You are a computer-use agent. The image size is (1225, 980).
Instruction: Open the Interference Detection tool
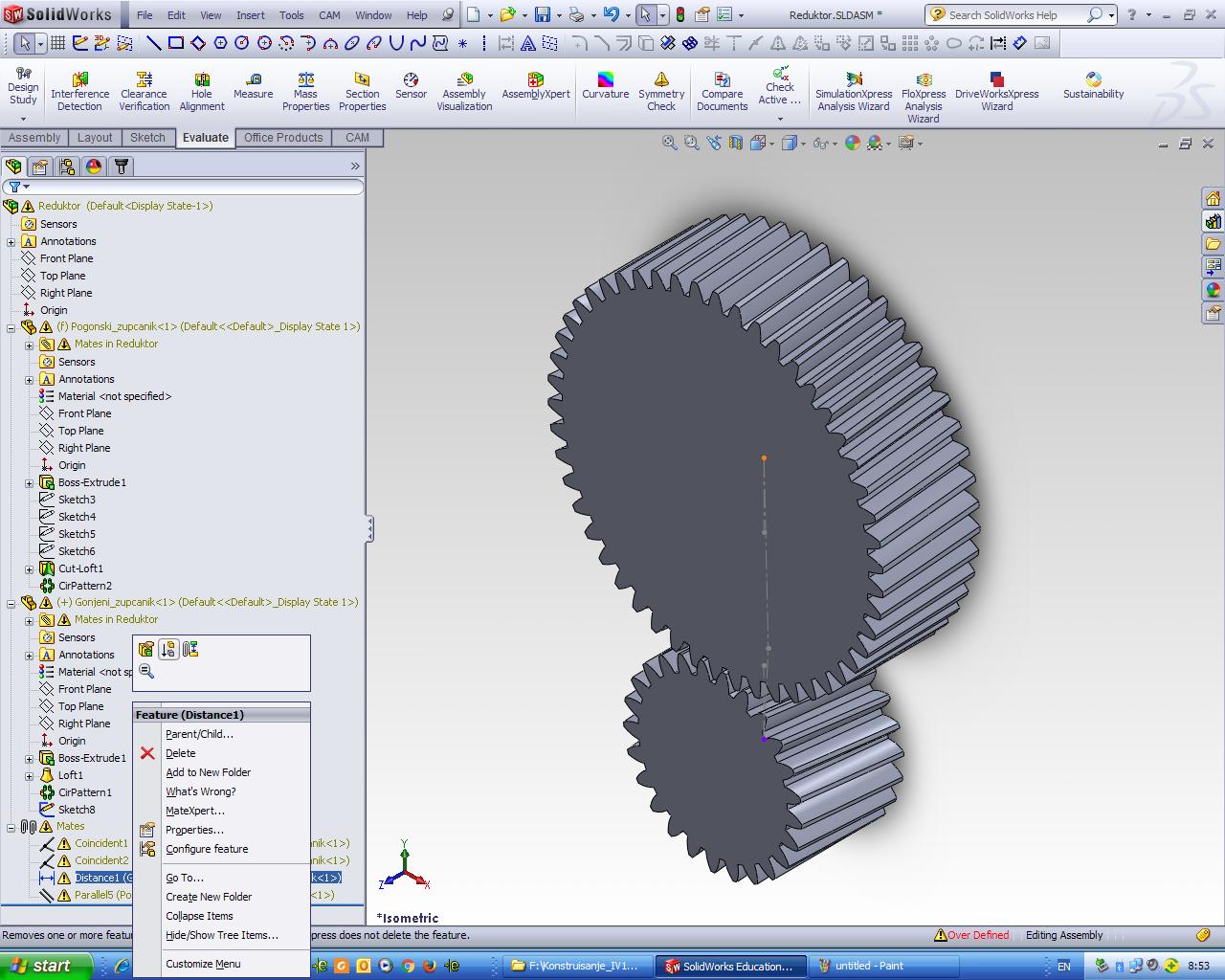point(79,92)
